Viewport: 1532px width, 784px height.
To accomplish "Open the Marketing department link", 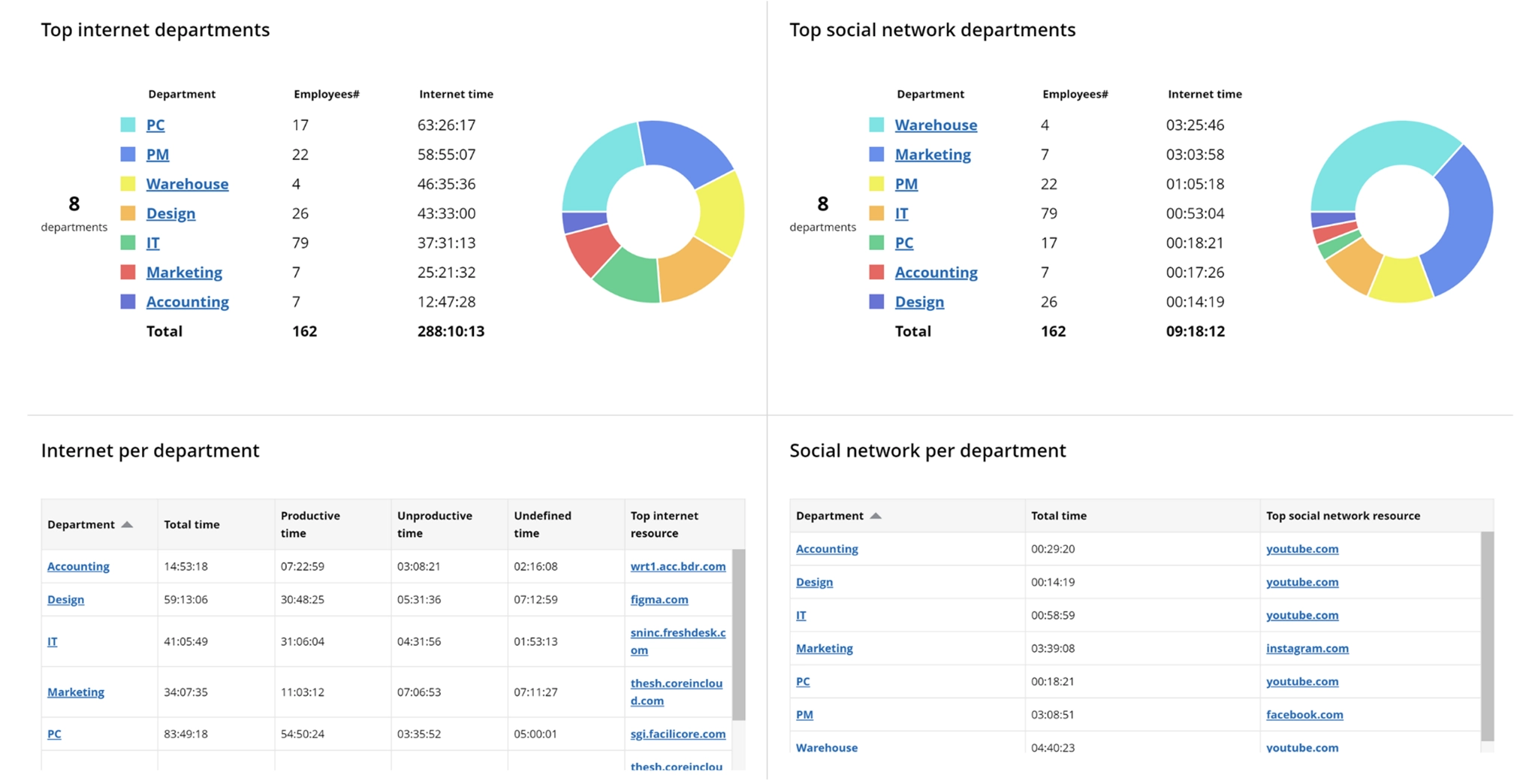I will point(183,272).
